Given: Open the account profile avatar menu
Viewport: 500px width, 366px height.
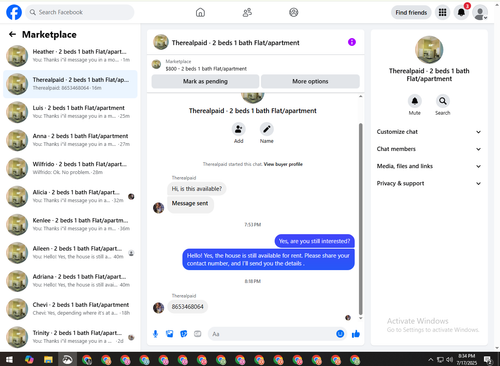Looking at the screenshot, I should click(480, 13).
